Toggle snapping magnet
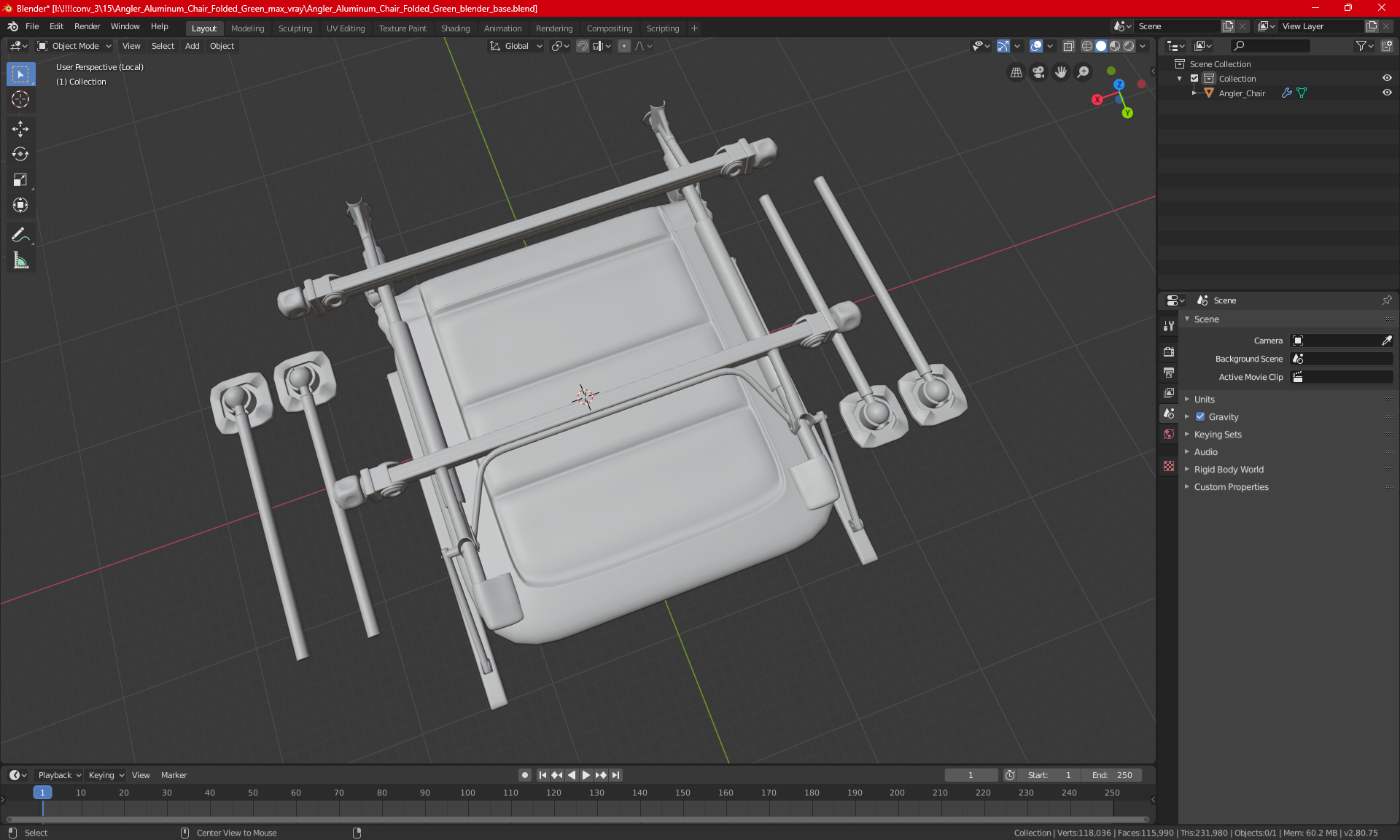This screenshot has width=1400, height=840. [582, 46]
